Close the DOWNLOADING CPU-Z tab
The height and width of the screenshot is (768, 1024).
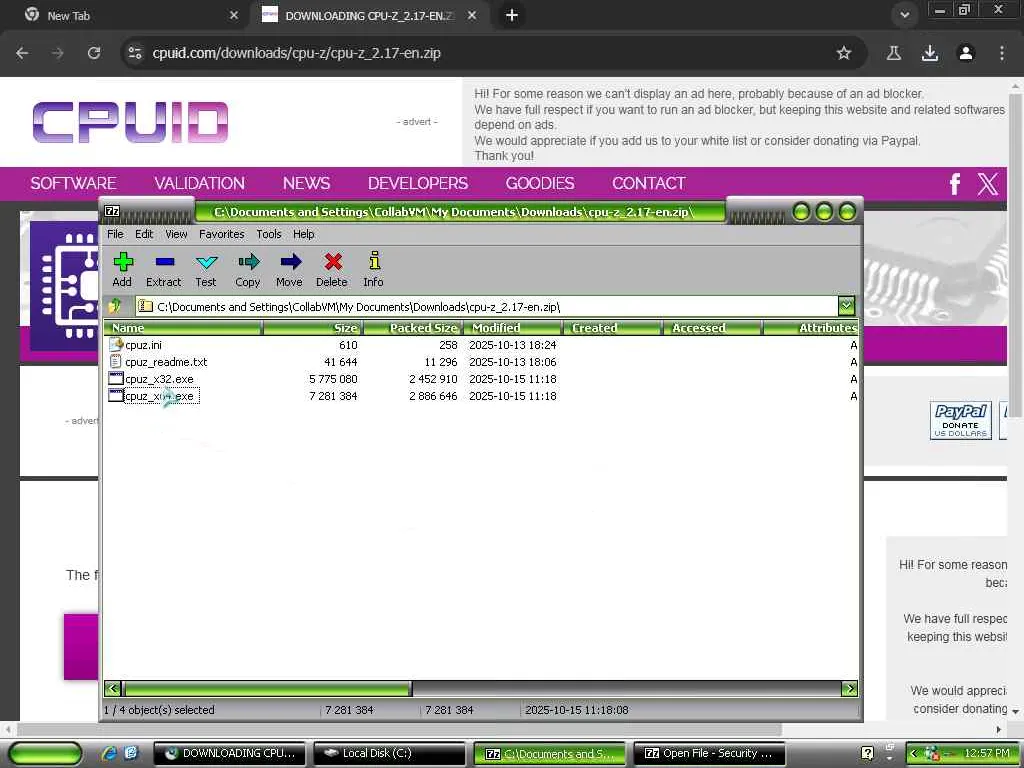[472, 15]
